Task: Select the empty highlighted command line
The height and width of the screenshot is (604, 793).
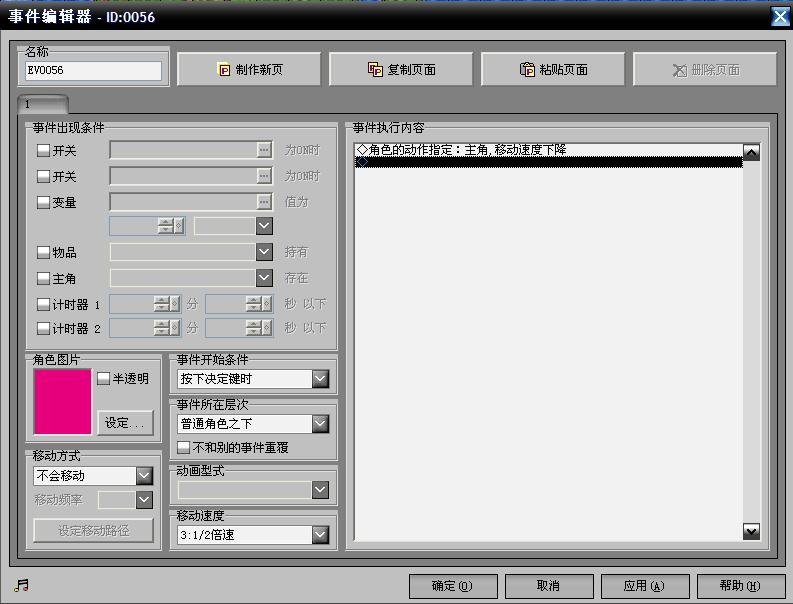Action: [548, 162]
